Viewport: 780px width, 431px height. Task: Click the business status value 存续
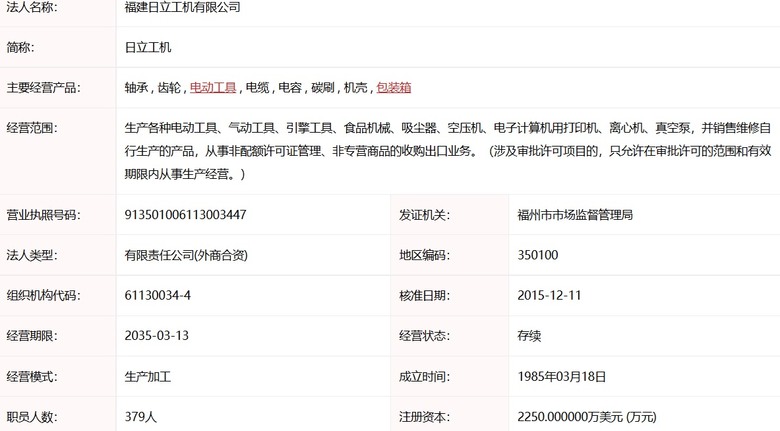529,336
